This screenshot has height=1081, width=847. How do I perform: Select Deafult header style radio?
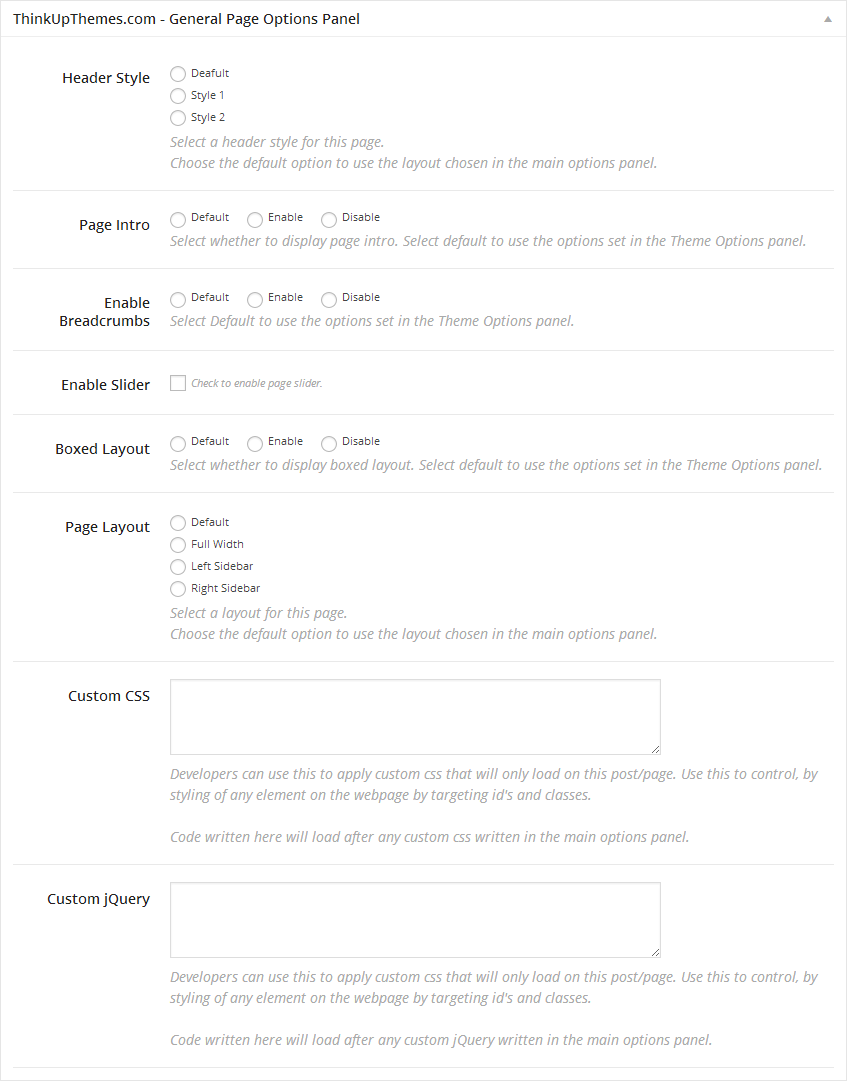pos(178,74)
